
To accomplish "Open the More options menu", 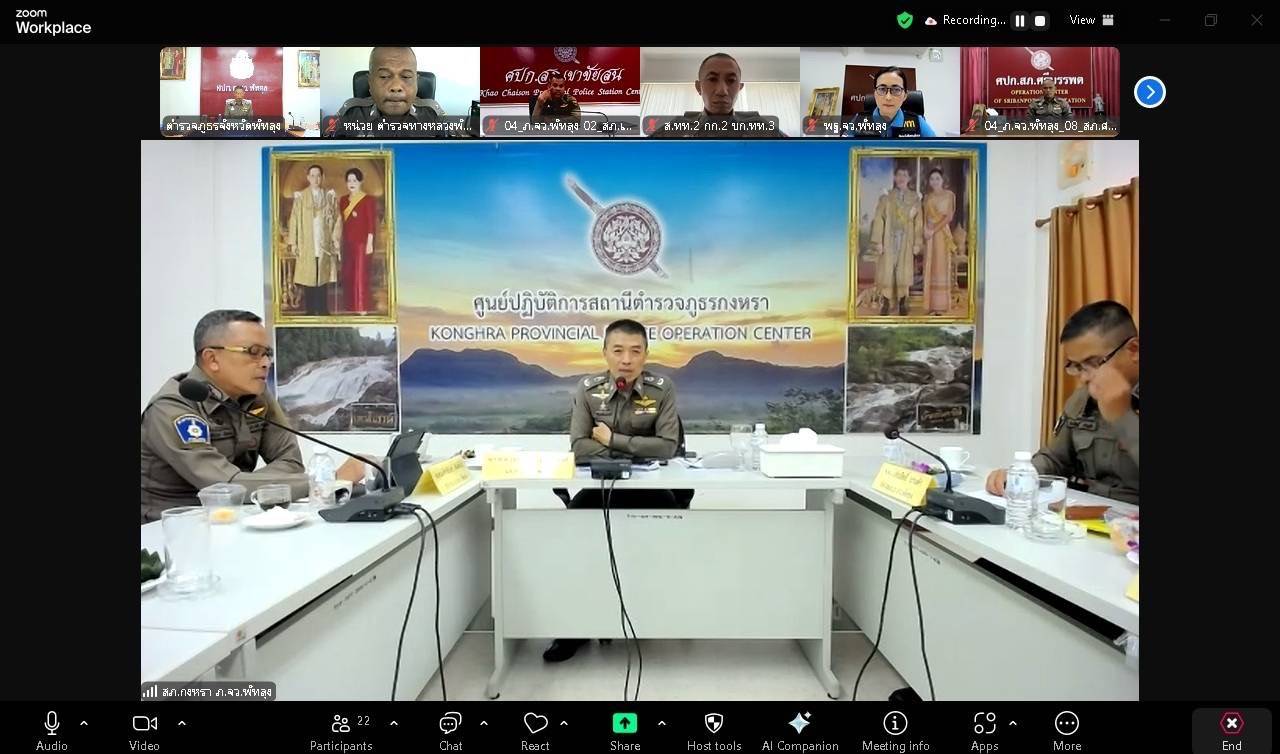I will (x=1067, y=730).
